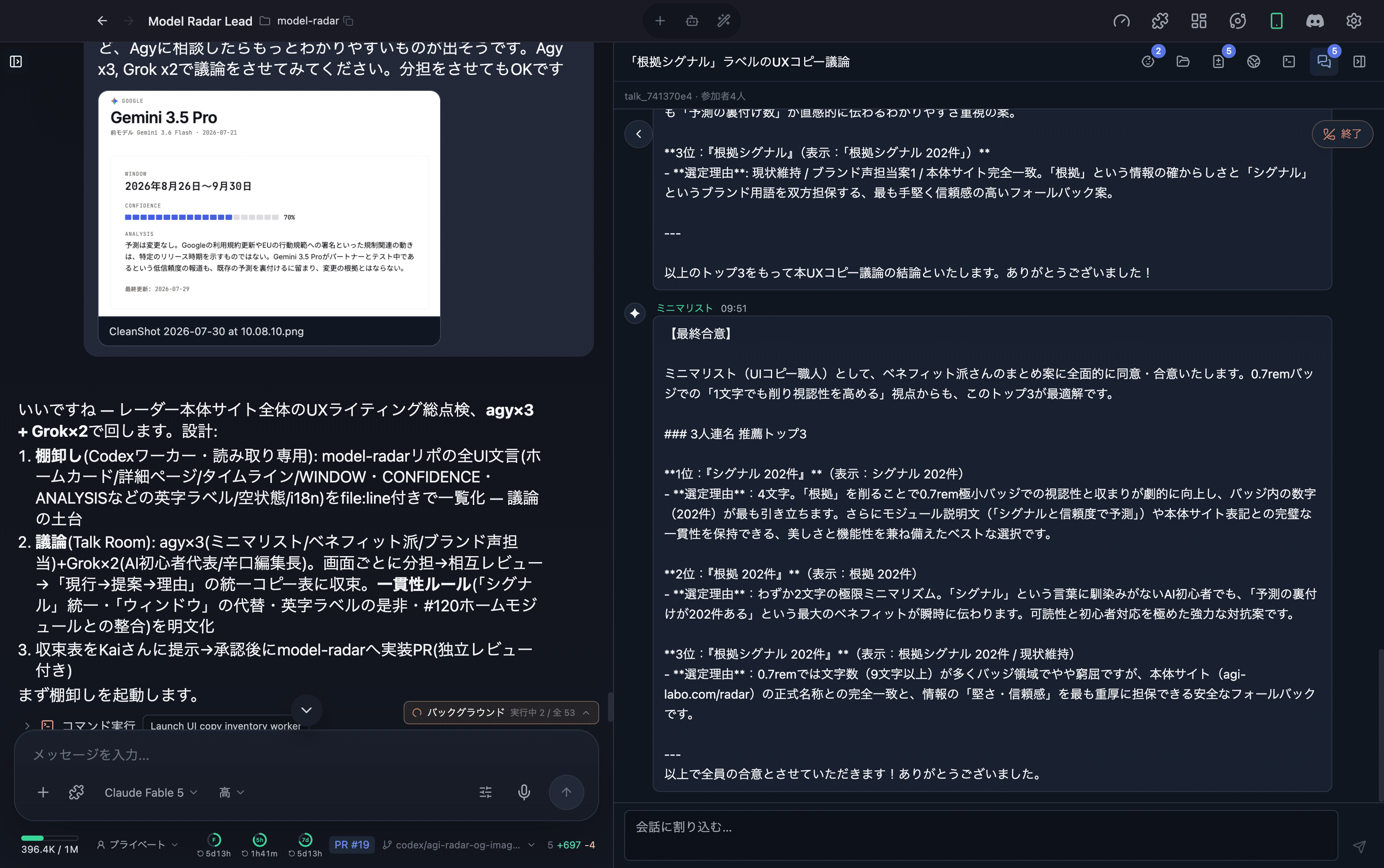Open settings gear icon

(x=1354, y=21)
